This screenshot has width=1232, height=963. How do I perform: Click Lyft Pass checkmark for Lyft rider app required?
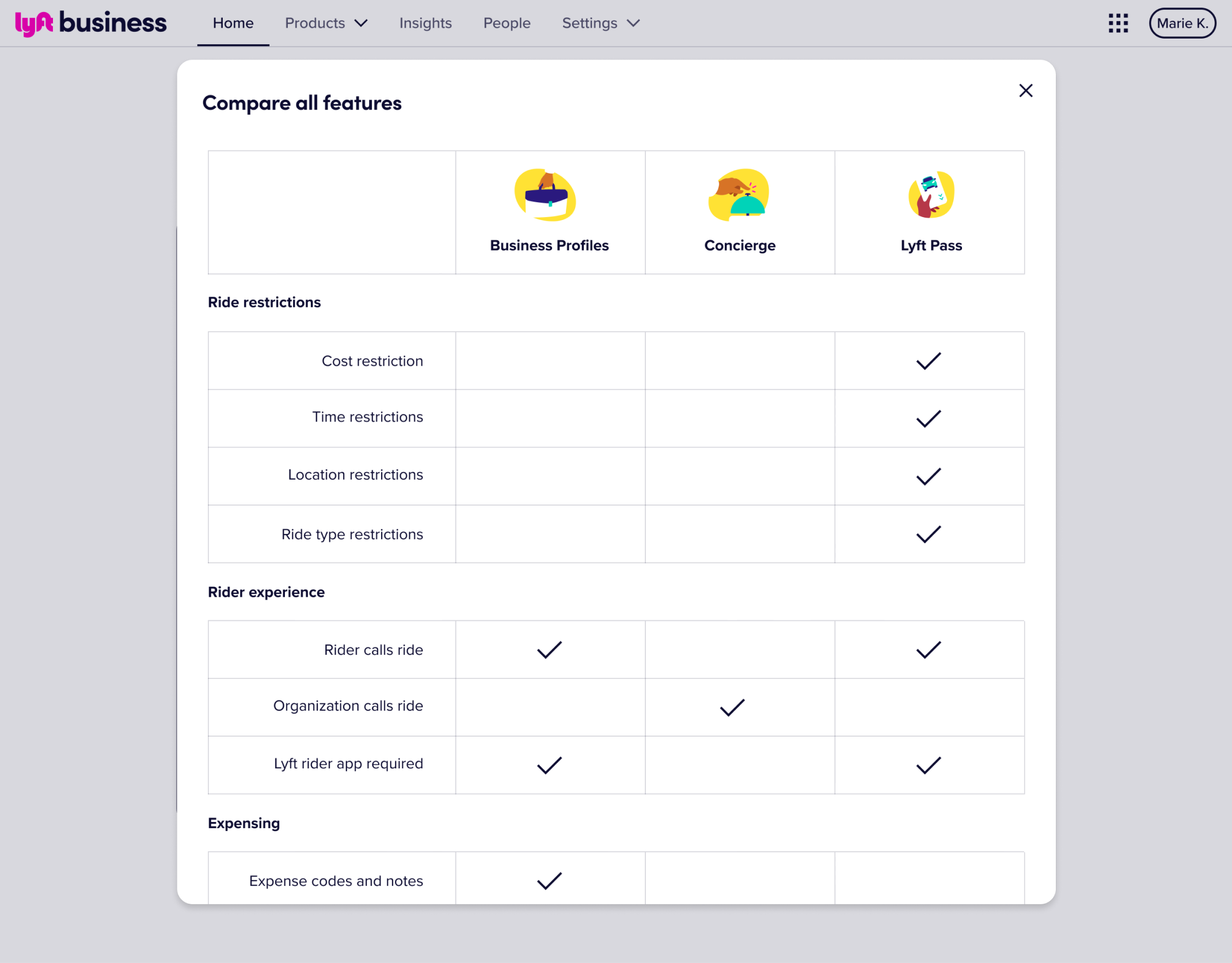pos(929,765)
